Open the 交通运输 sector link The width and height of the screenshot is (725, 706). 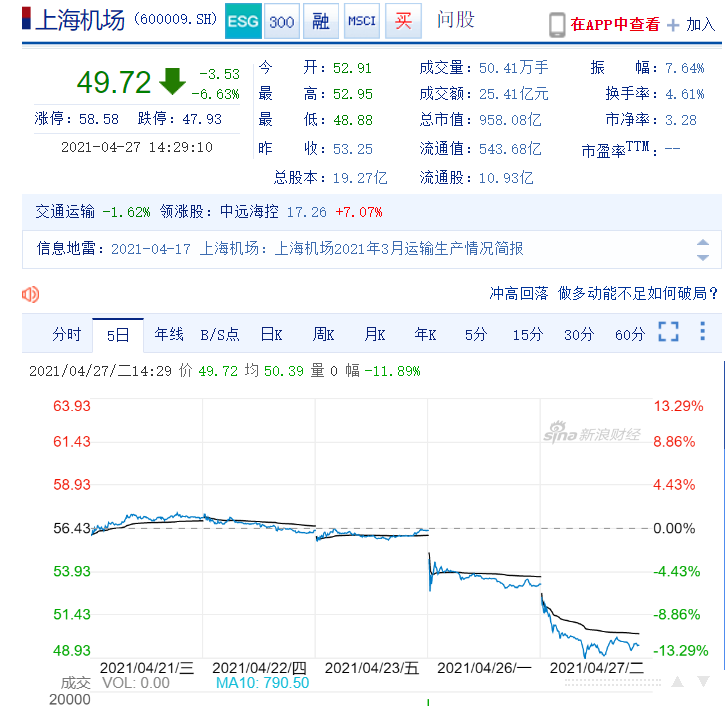click(x=65, y=212)
